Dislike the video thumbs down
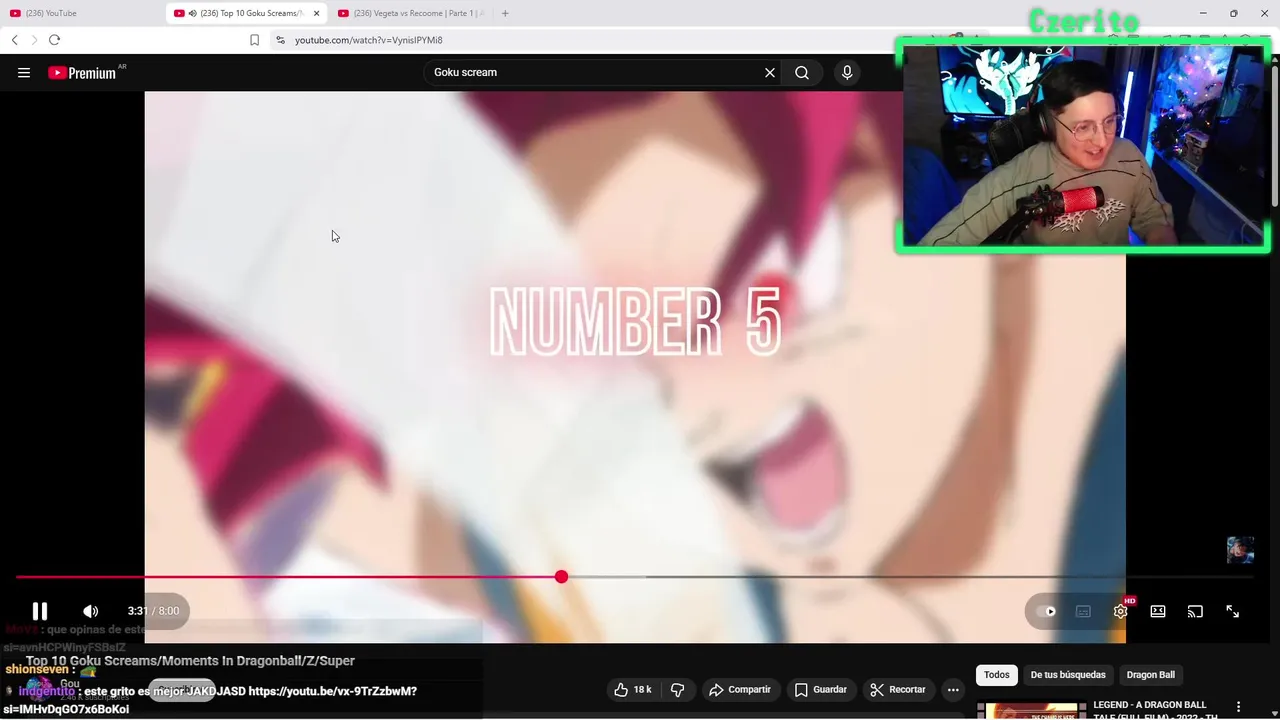Image resolution: width=1280 pixels, height=720 pixels. click(x=678, y=690)
